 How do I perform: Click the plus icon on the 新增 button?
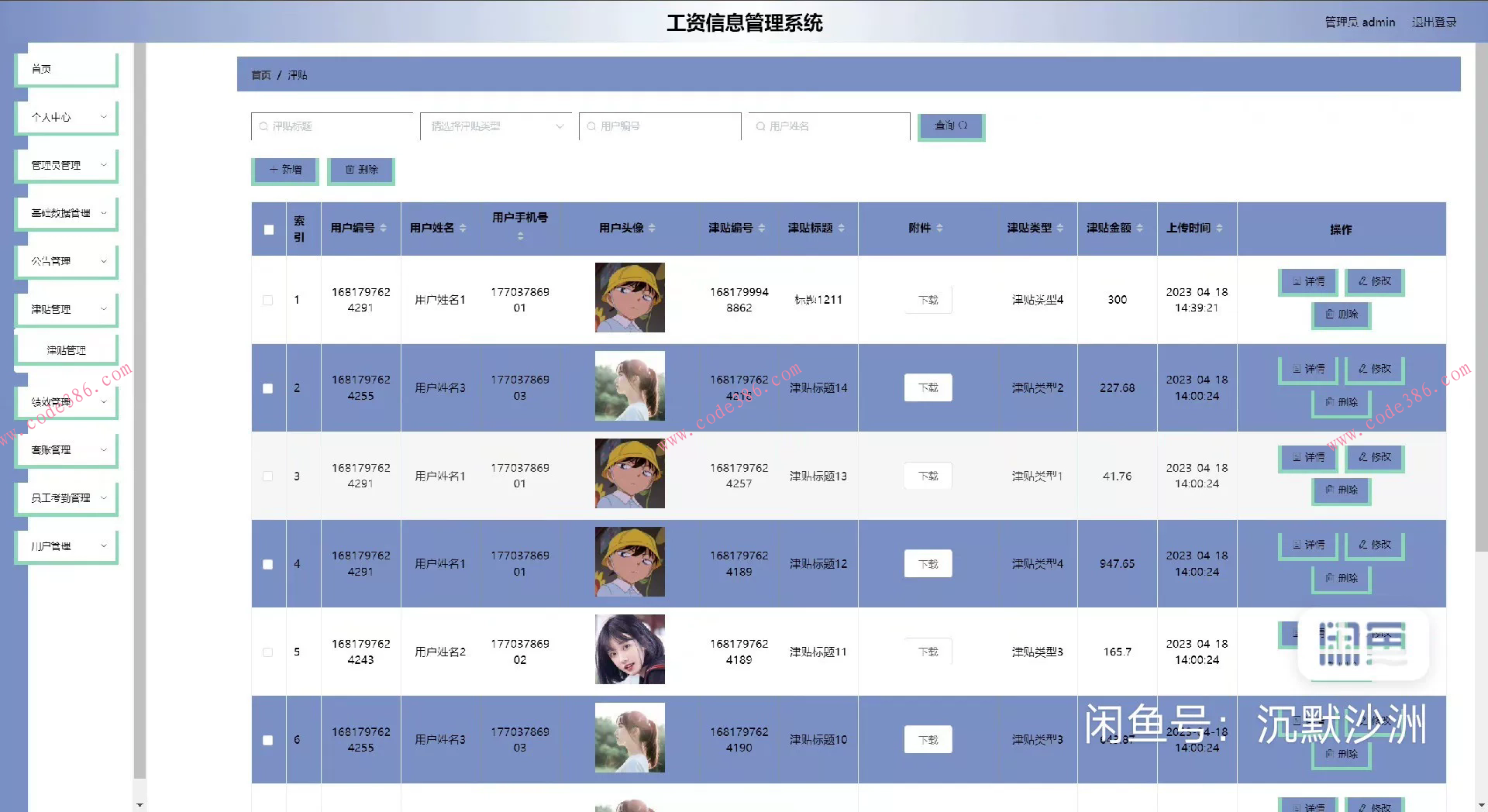click(273, 170)
